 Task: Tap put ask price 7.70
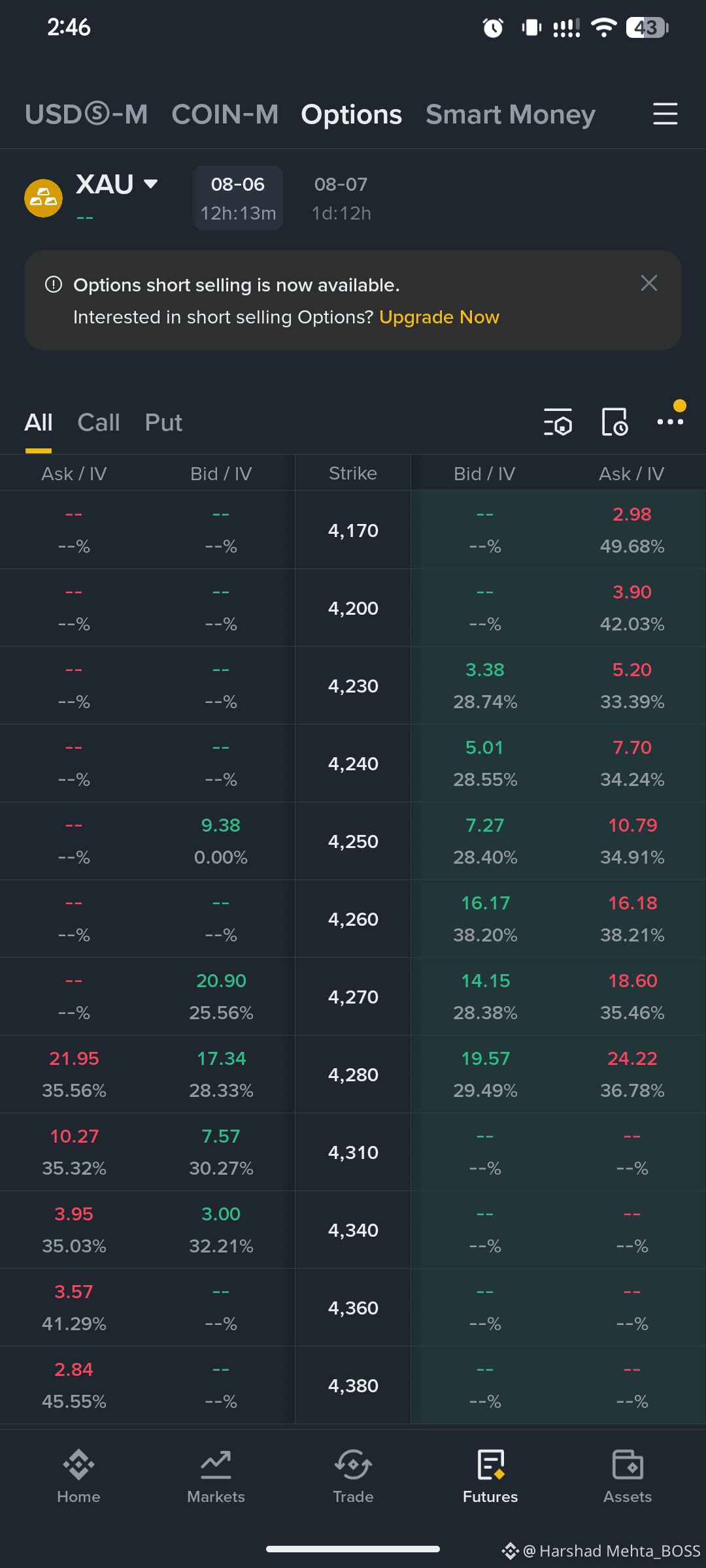tap(632, 747)
